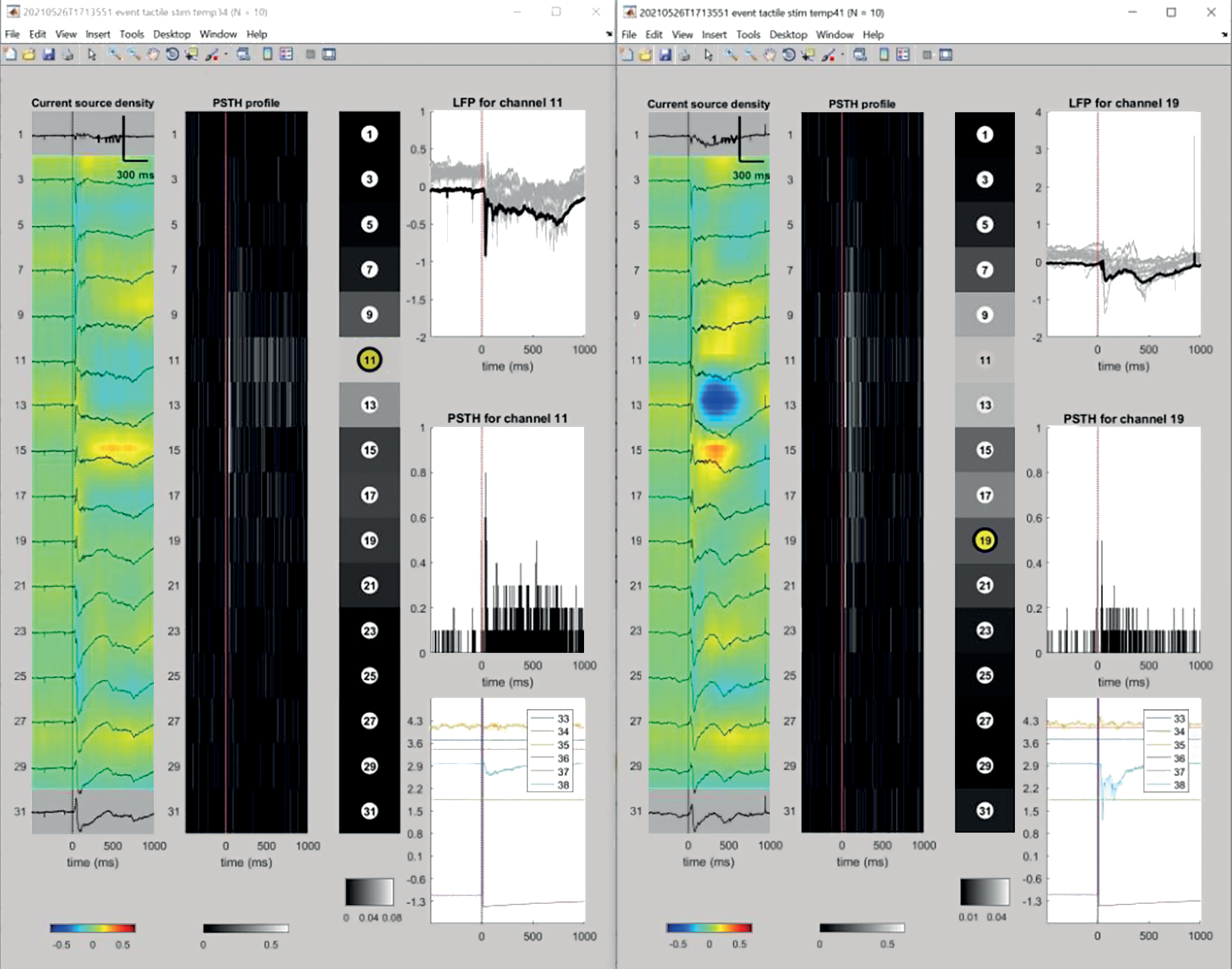
Task: Click dock arrow at right of left window's menu bar
Action: coord(609,34)
